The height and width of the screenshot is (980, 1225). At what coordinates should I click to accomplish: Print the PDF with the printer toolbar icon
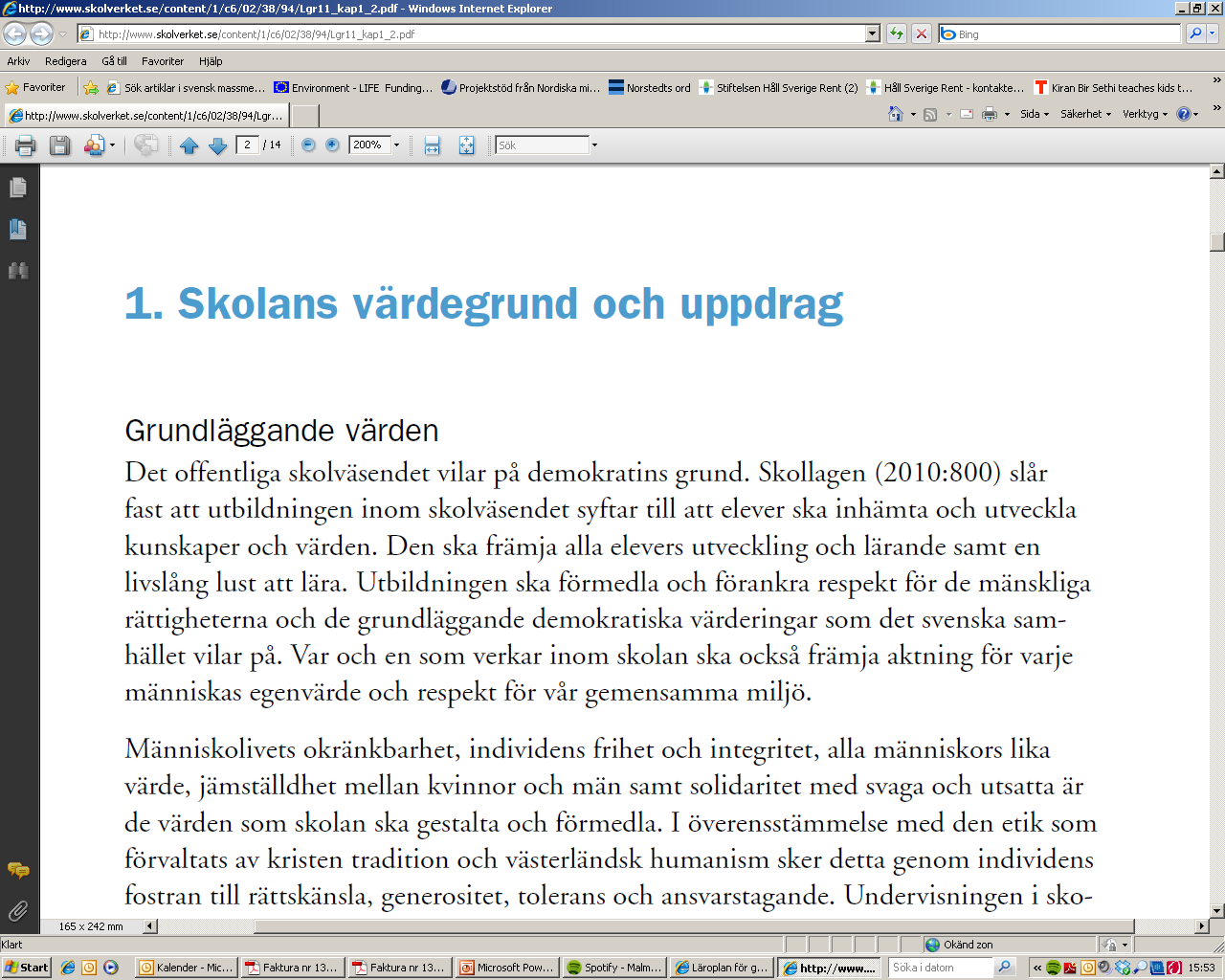[x=26, y=145]
